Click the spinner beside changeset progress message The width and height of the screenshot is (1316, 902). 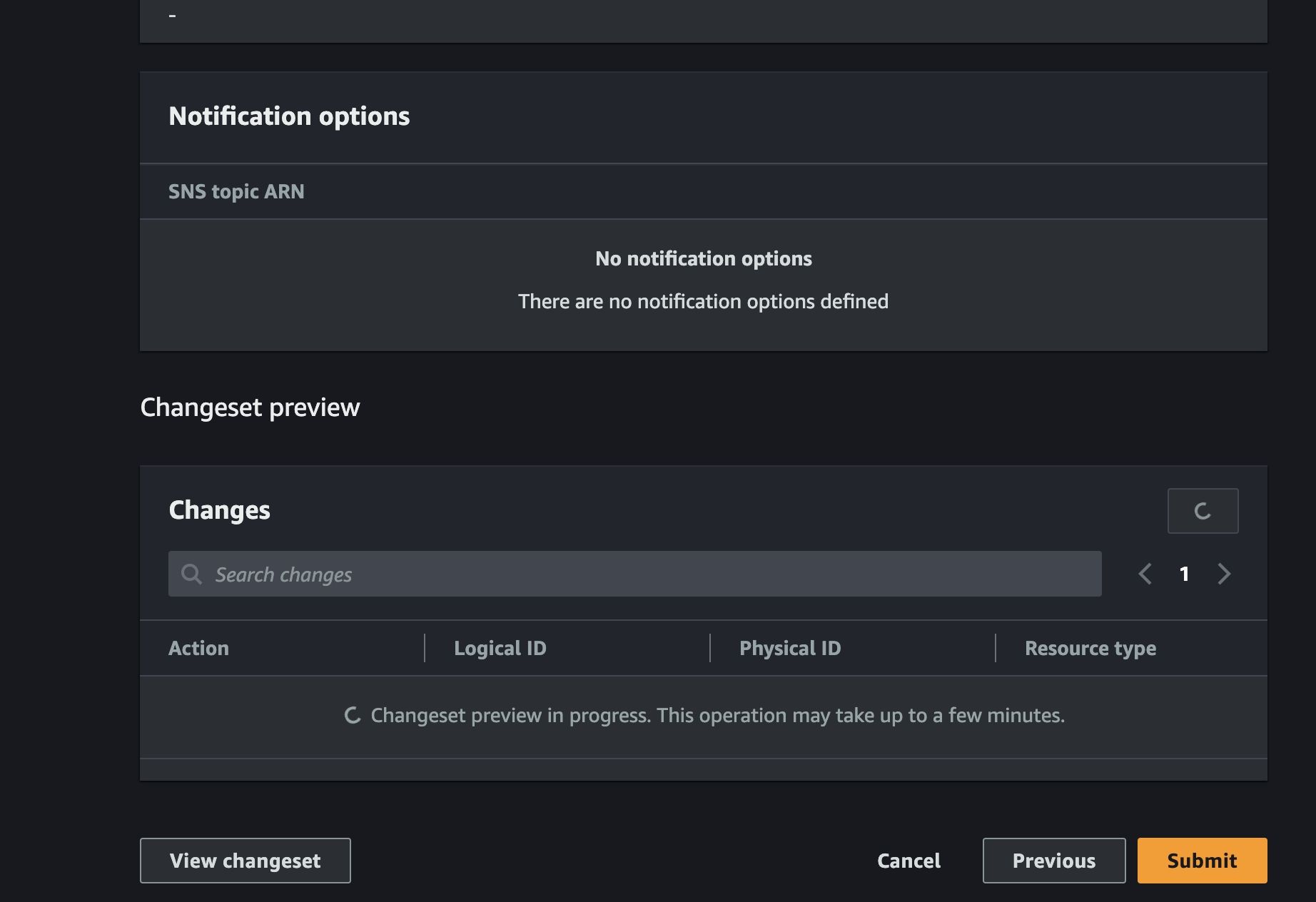tap(353, 715)
